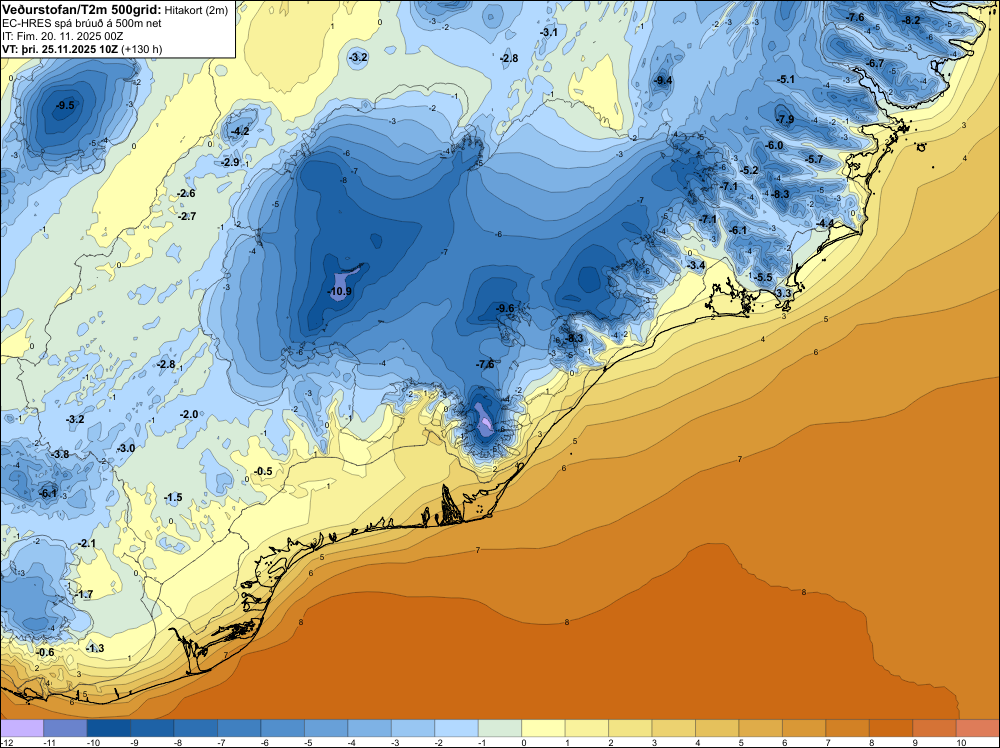
Task: Select the 3 legend color swatch
Action: (673, 728)
